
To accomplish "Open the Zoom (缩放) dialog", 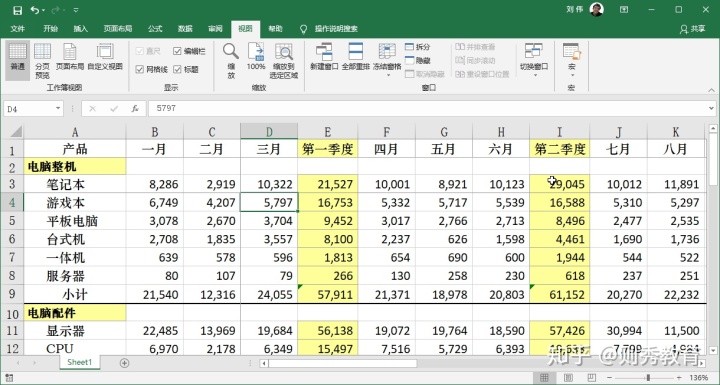I will point(231,60).
